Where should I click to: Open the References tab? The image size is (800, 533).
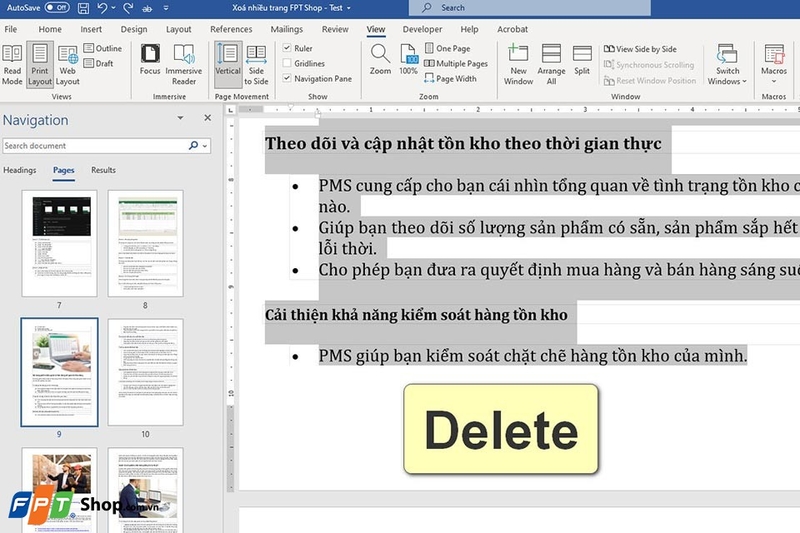coord(231,29)
